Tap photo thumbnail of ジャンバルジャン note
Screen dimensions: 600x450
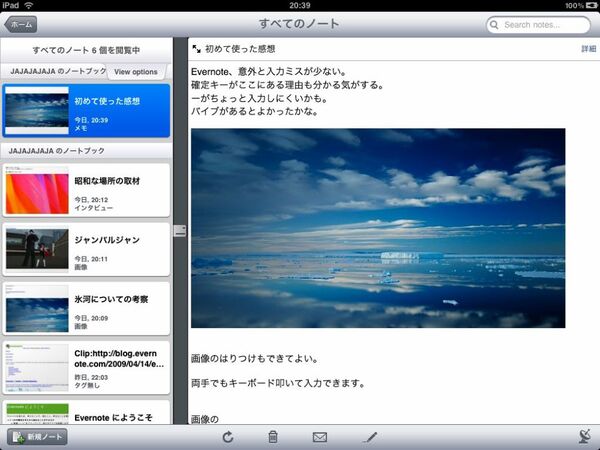click(37, 249)
